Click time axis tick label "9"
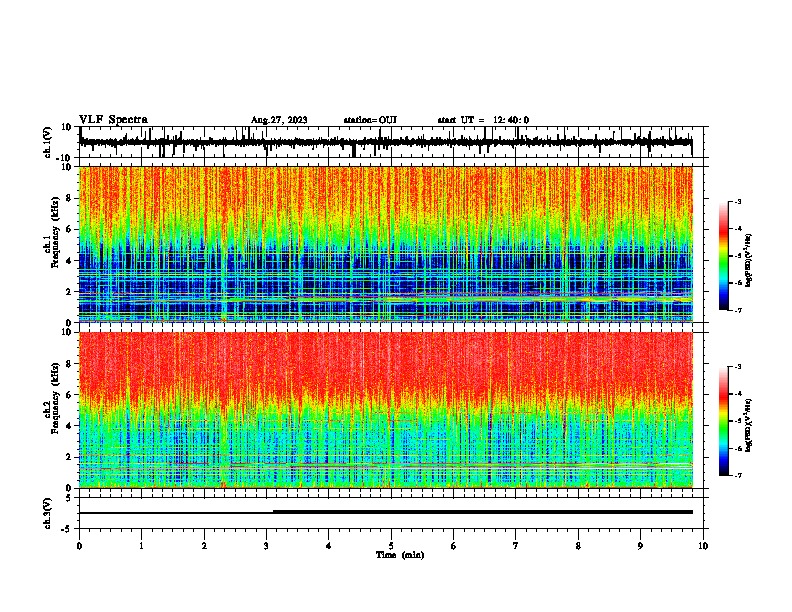The width and height of the screenshot is (792, 612). click(x=640, y=546)
